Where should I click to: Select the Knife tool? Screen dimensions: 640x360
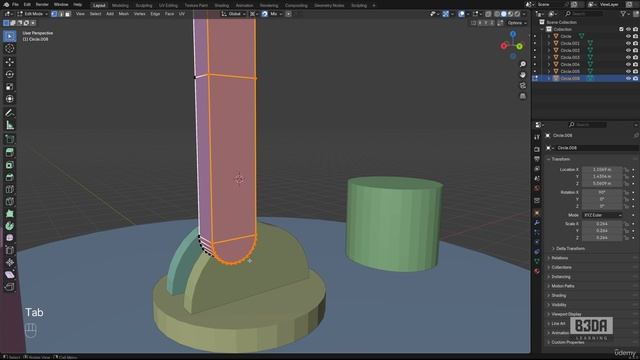pos(10,202)
